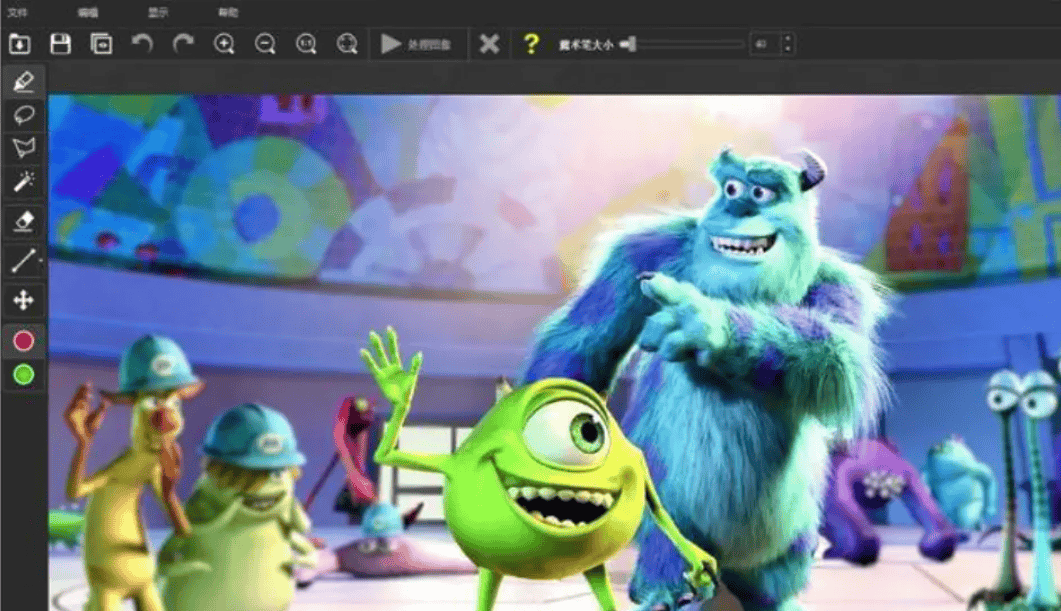The height and width of the screenshot is (611, 1061).
Task: Select the Lasso selection tool
Action: coord(24,114)
